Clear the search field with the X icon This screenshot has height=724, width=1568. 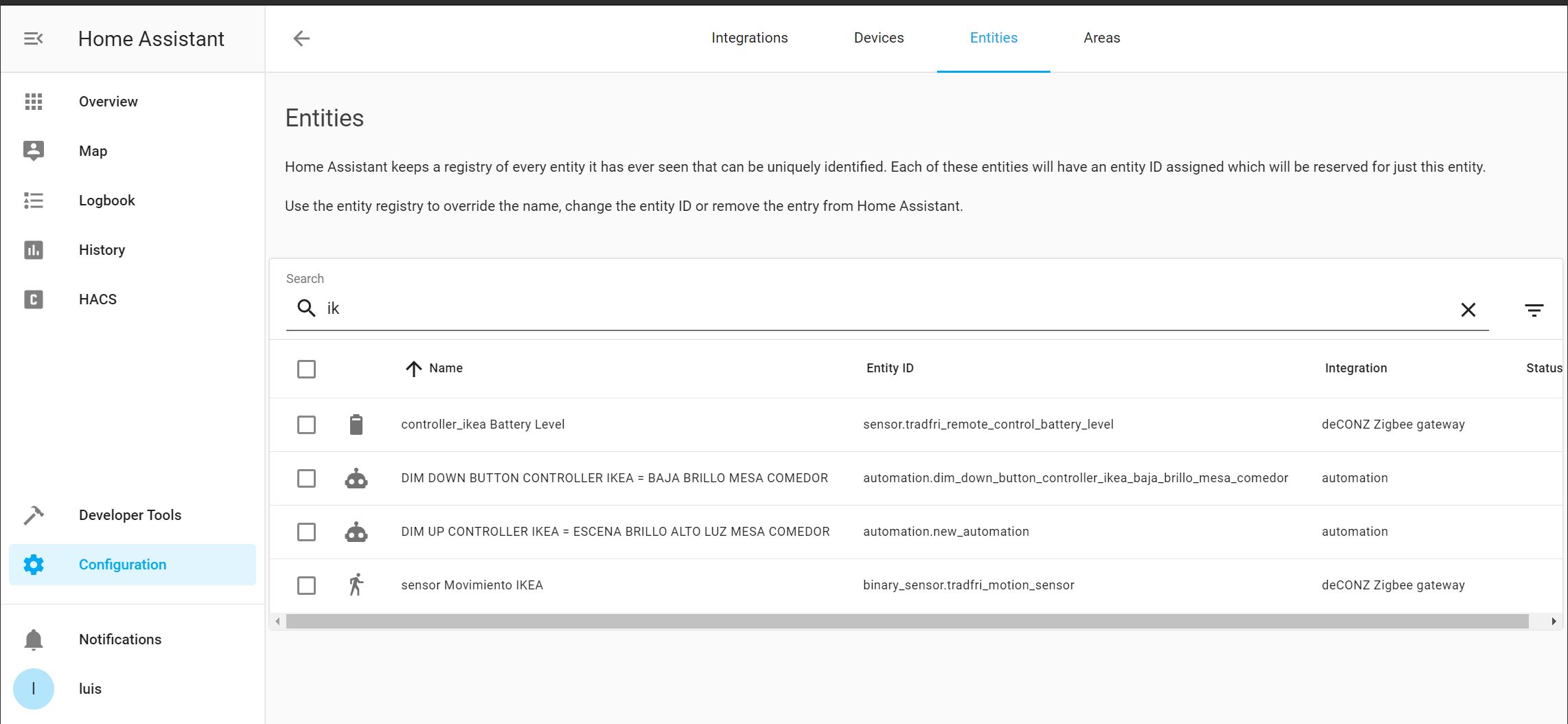click(x=1468, y=310)
